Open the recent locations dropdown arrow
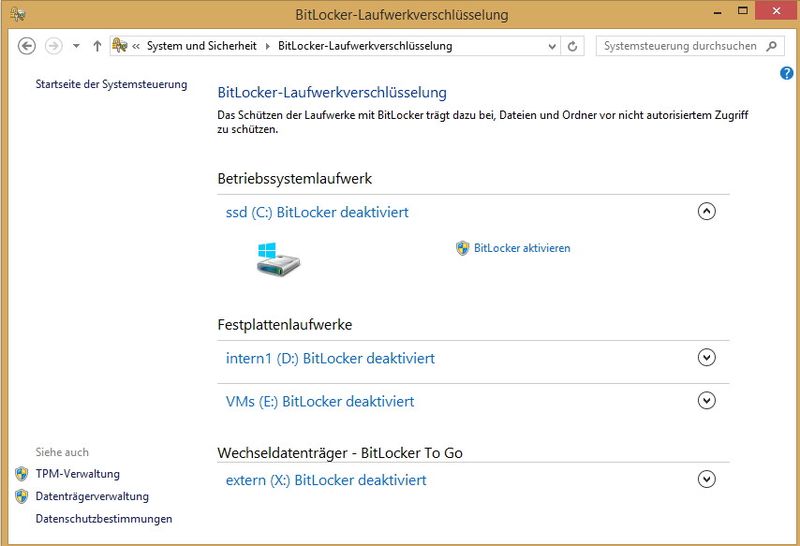This screenshot has height=546, width=800. [76, 46]
